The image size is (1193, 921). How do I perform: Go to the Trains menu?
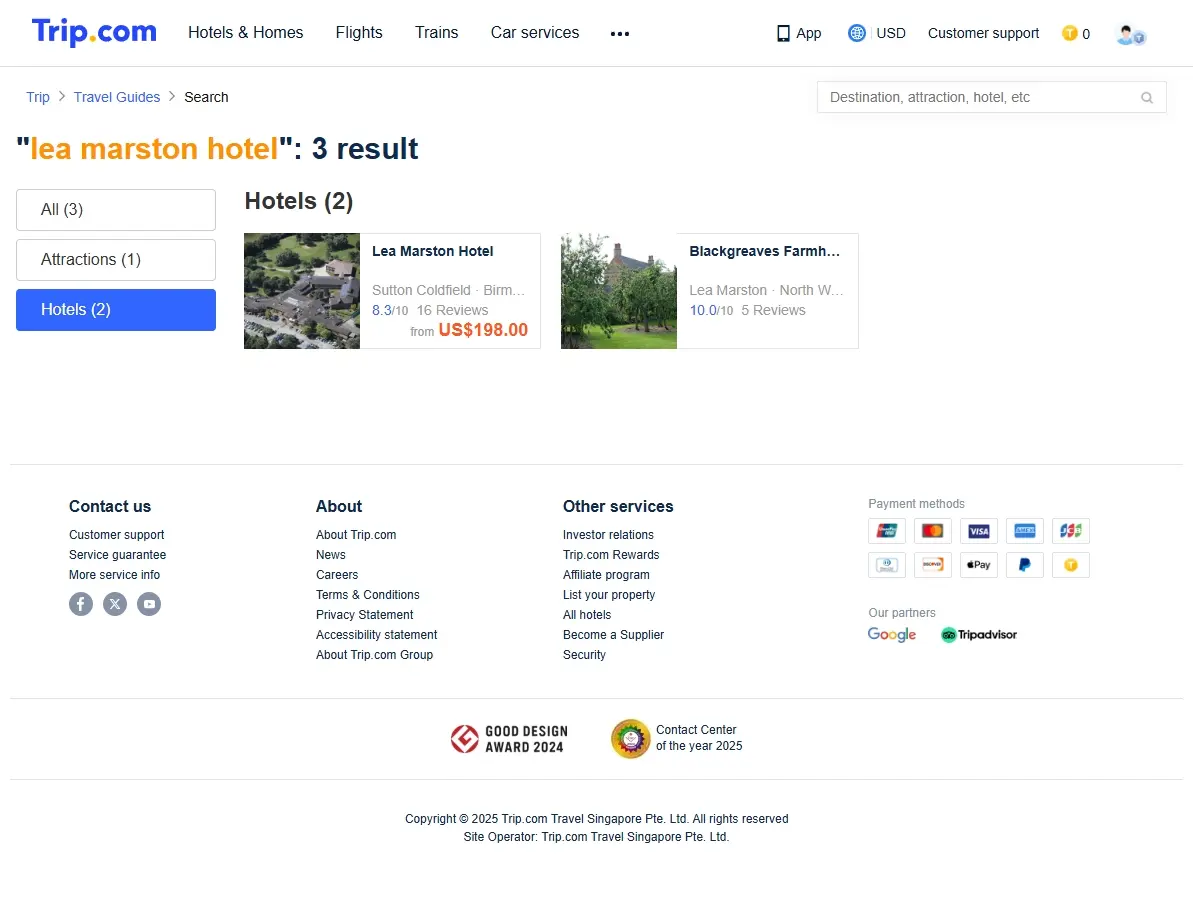437,33
